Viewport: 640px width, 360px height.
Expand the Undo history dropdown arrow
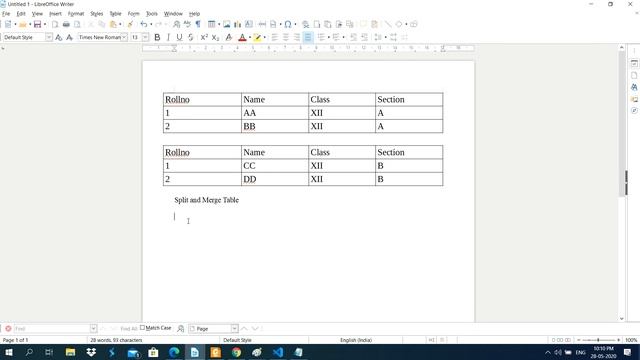pyautogui.click(x=151, y=25)
